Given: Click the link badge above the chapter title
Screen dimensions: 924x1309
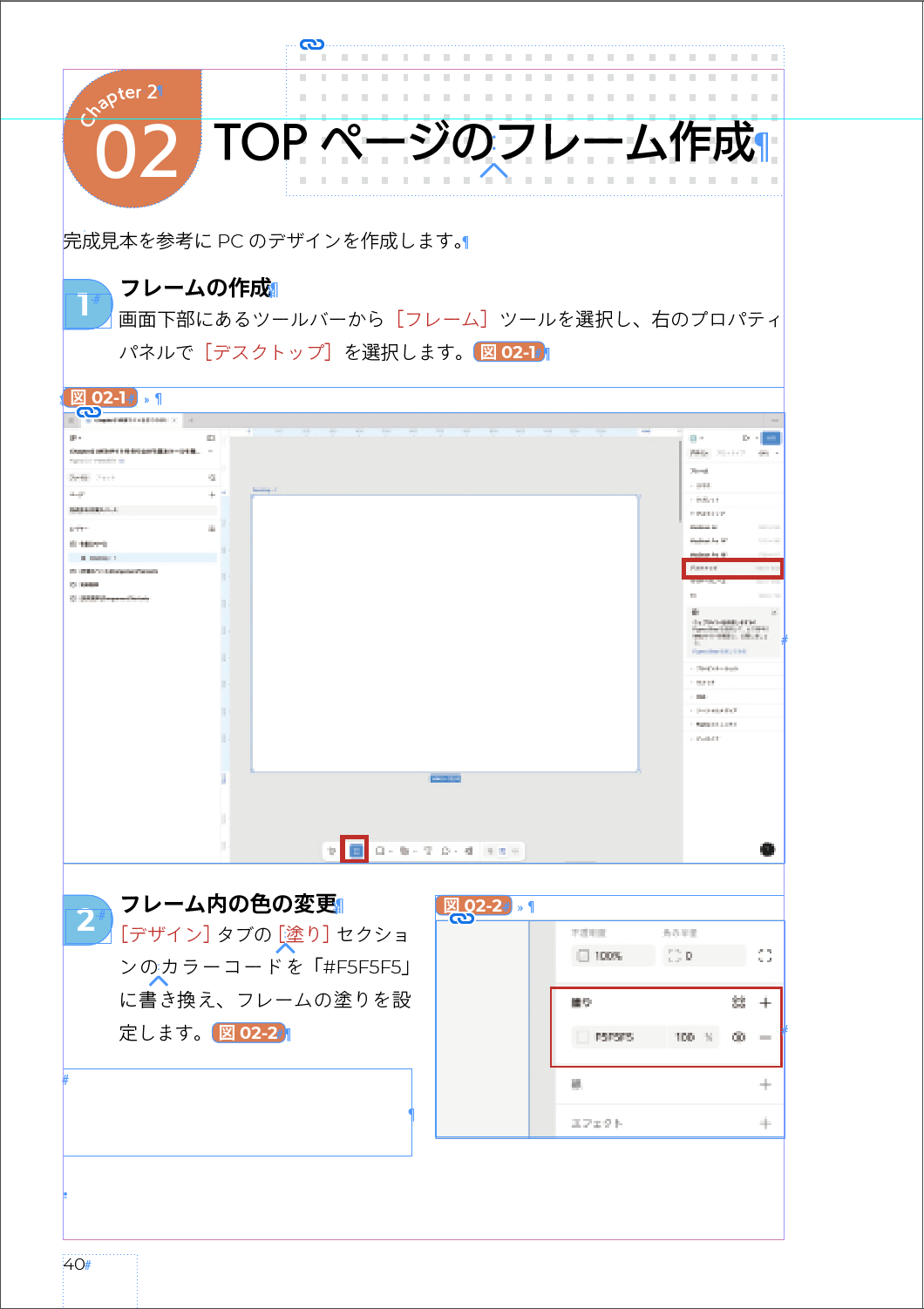Looking at the screenshot, I should click(x=311, y=44).
